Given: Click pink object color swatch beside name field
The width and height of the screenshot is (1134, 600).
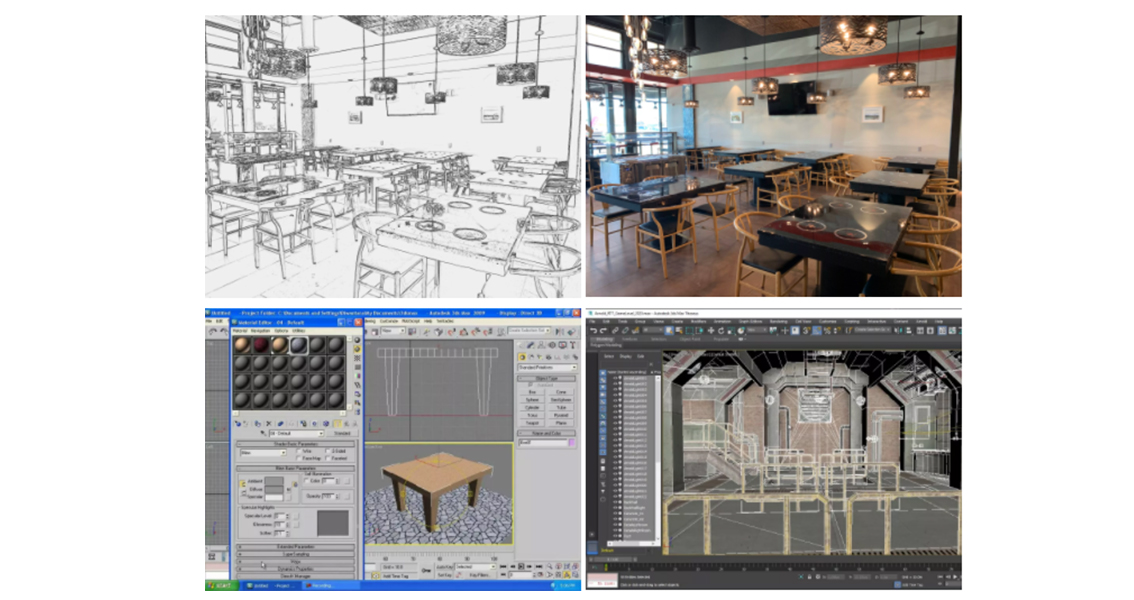Looking at the screenshot, I should click(572, 442).
